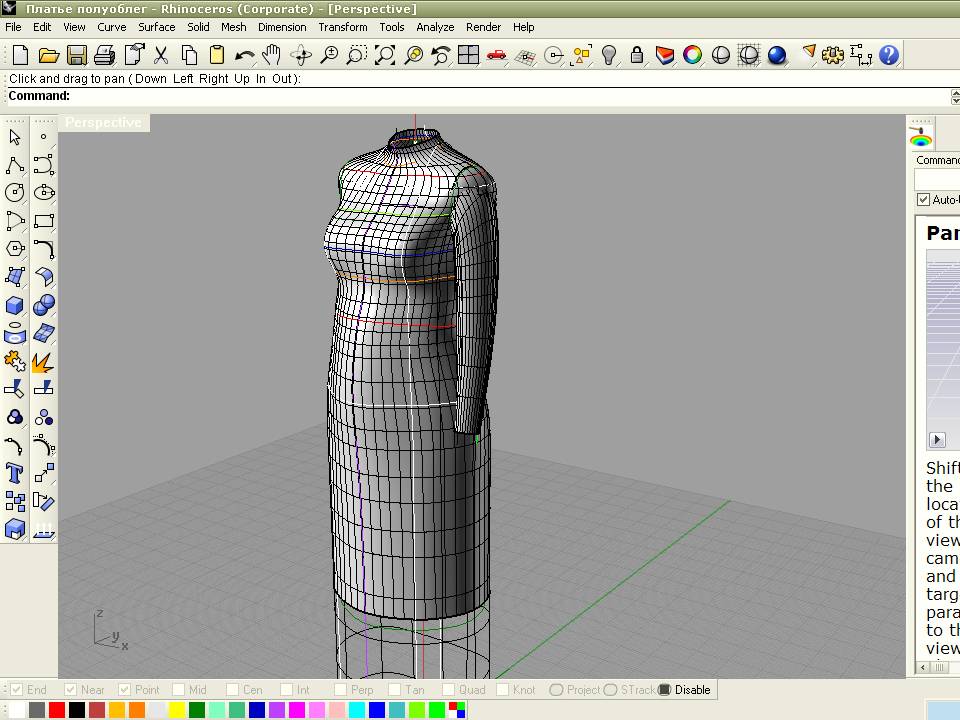Select the Circle drawing tool
The image size is (960, 720).
15,193
